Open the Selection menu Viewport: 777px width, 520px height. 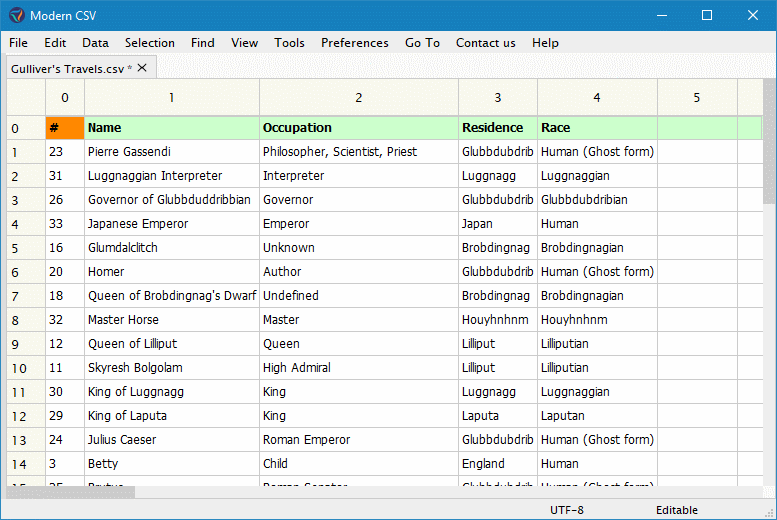150,43
